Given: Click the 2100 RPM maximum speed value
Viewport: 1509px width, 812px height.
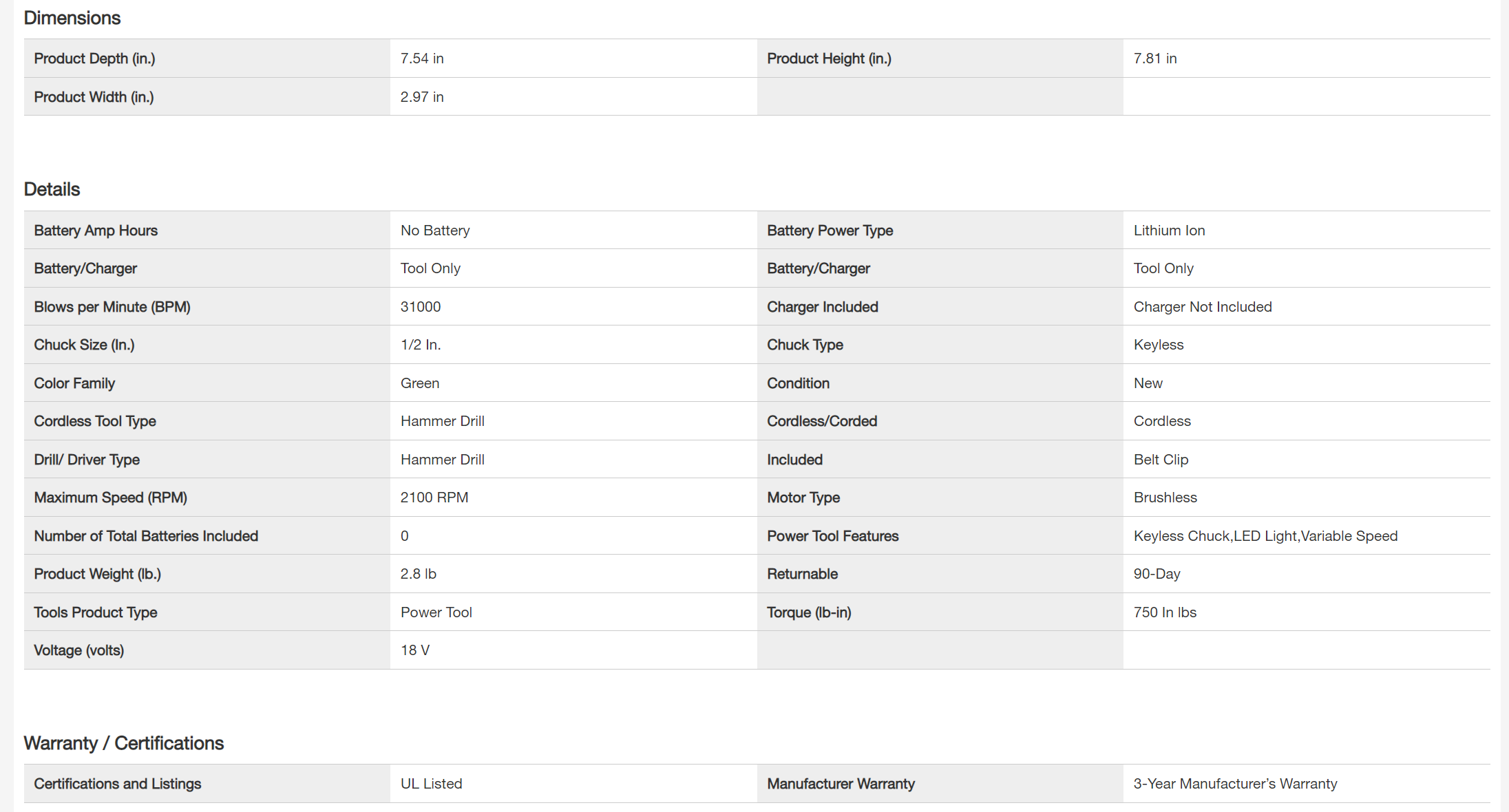Looking at the screenshot, I should (434, 498).
